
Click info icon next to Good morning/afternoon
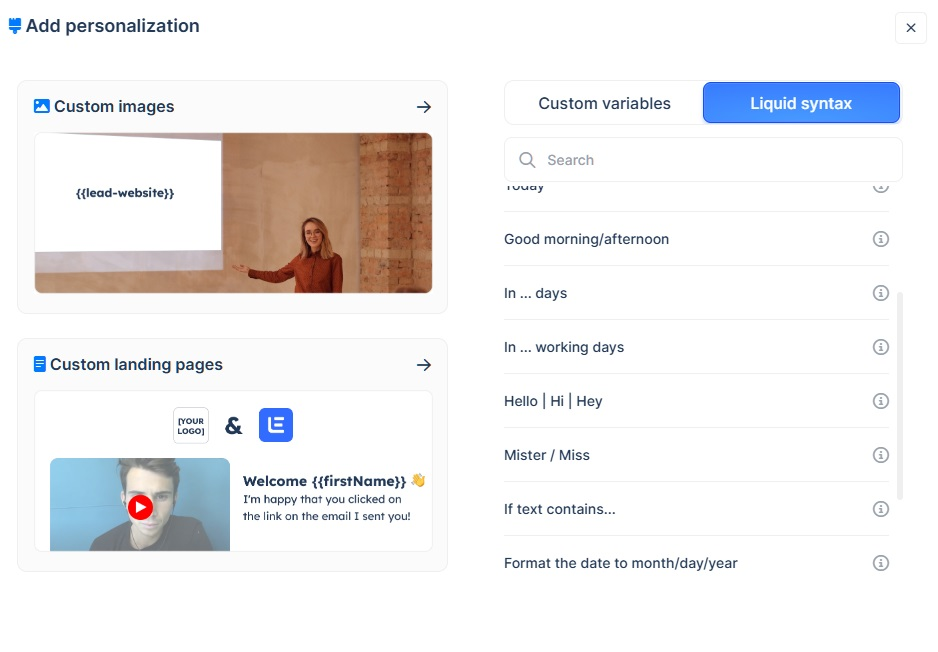(x=880, y=239)
